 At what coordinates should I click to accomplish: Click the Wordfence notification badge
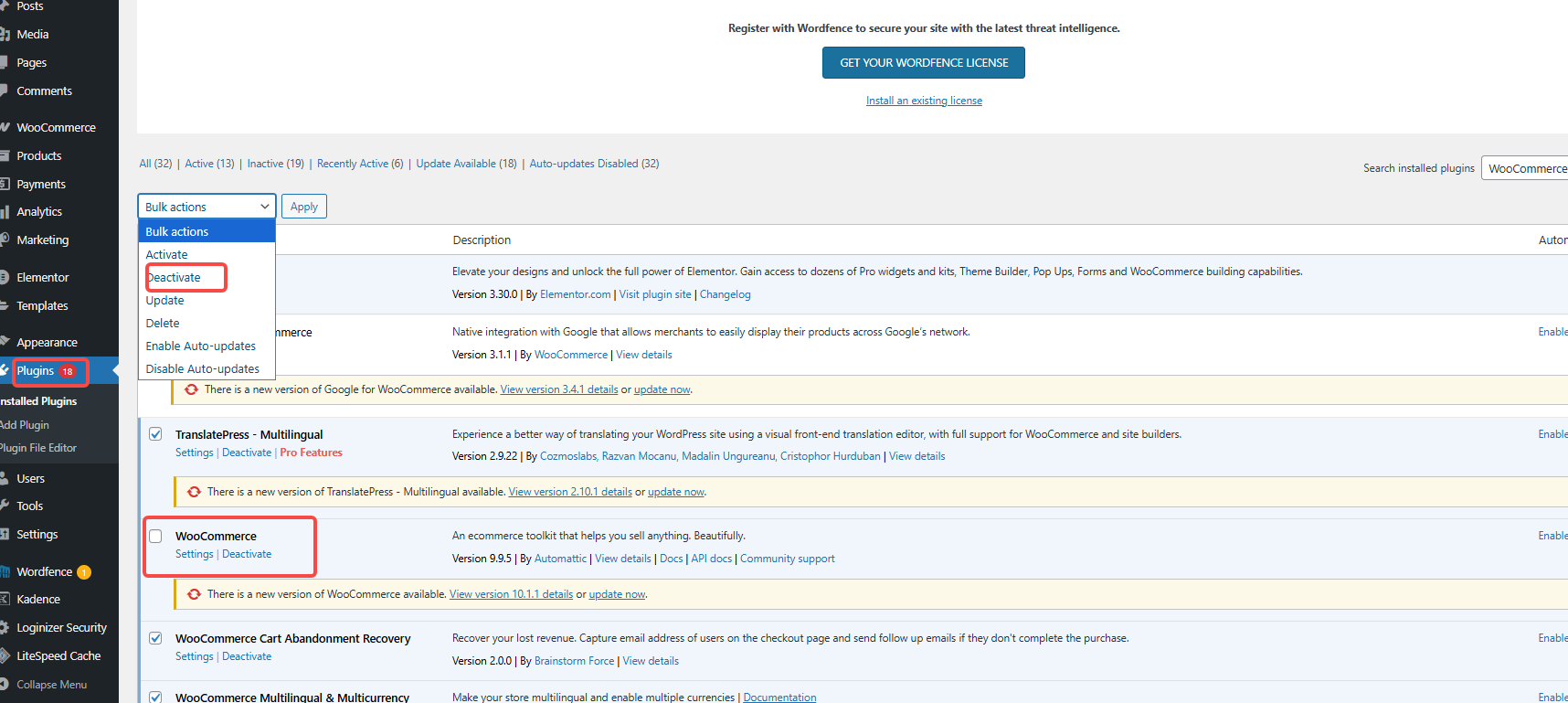click(x=84, y=572)
